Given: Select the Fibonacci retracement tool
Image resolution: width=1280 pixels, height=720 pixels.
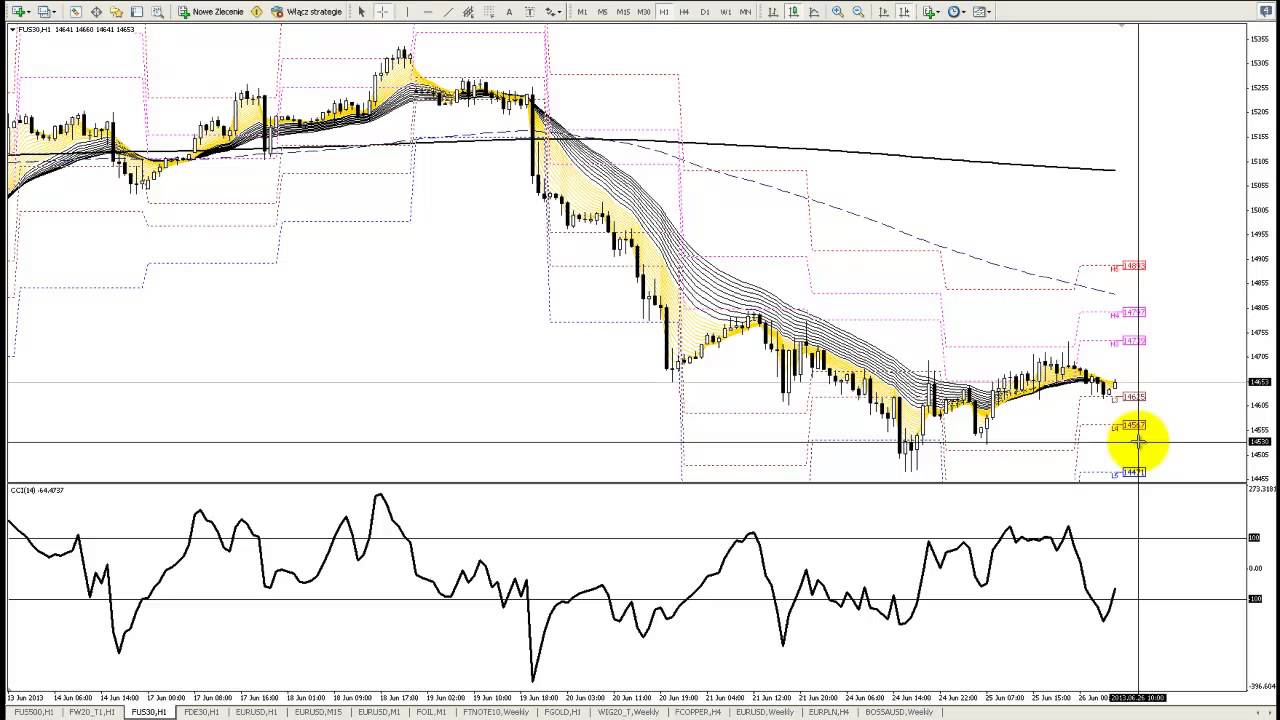Looking at the screenshot, I should pyautogui.click(x=489, y=12).
